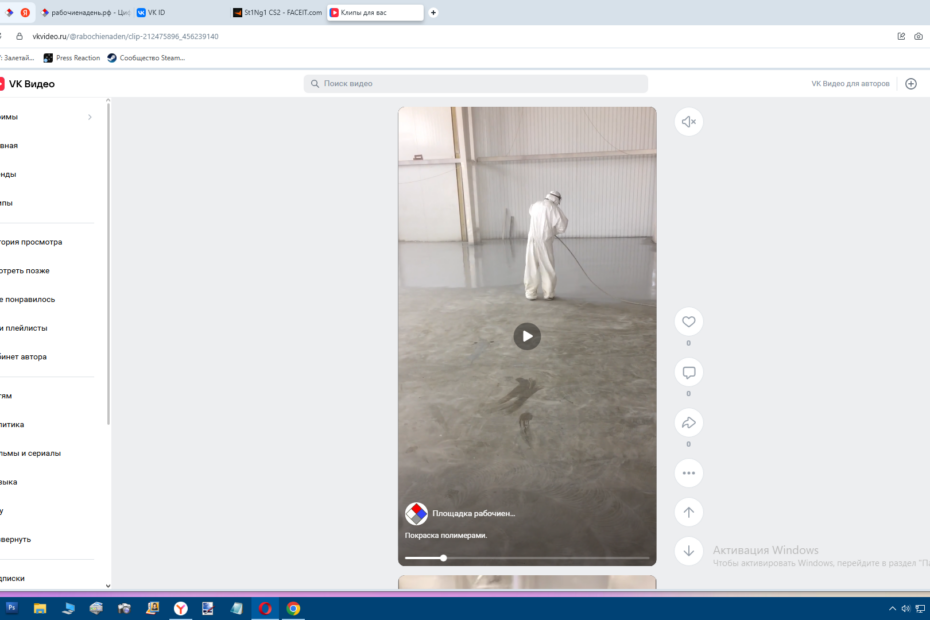Open a new browser tab with plus

pos(433,13)
